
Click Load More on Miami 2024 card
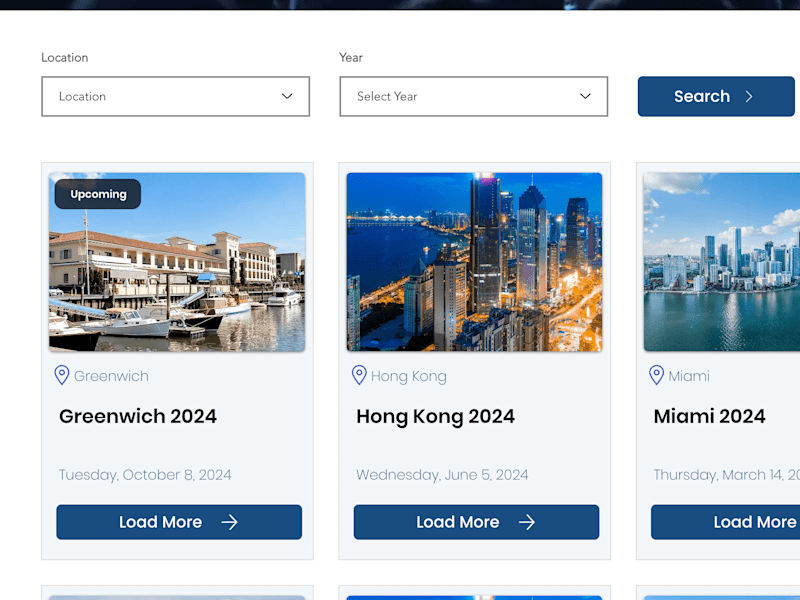click(x=726, y=522)
